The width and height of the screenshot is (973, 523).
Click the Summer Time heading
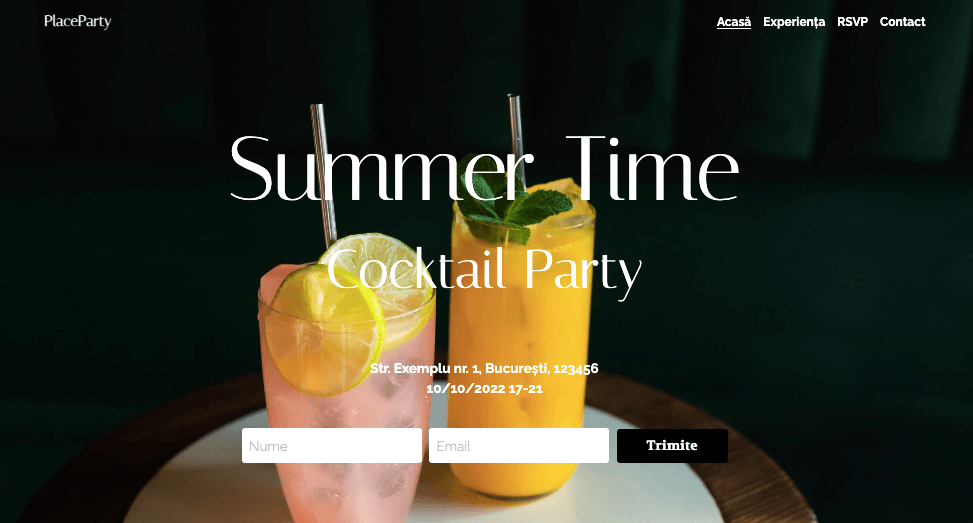tap(484, 169)
